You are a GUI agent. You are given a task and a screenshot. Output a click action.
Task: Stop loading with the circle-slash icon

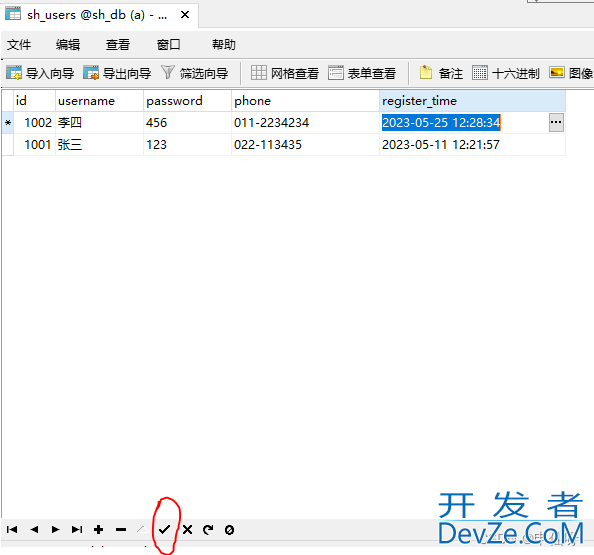point(229,530)
